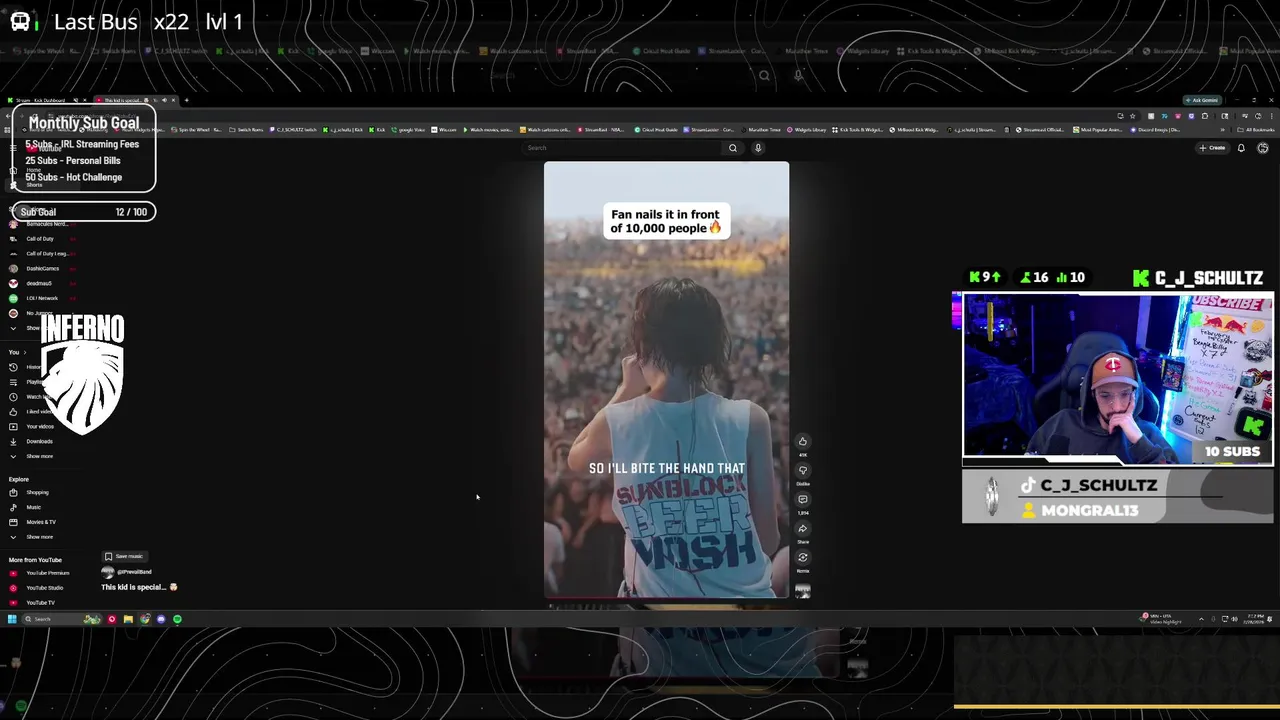
Task: Like the YouTube Short
Action: click(802, 442)
